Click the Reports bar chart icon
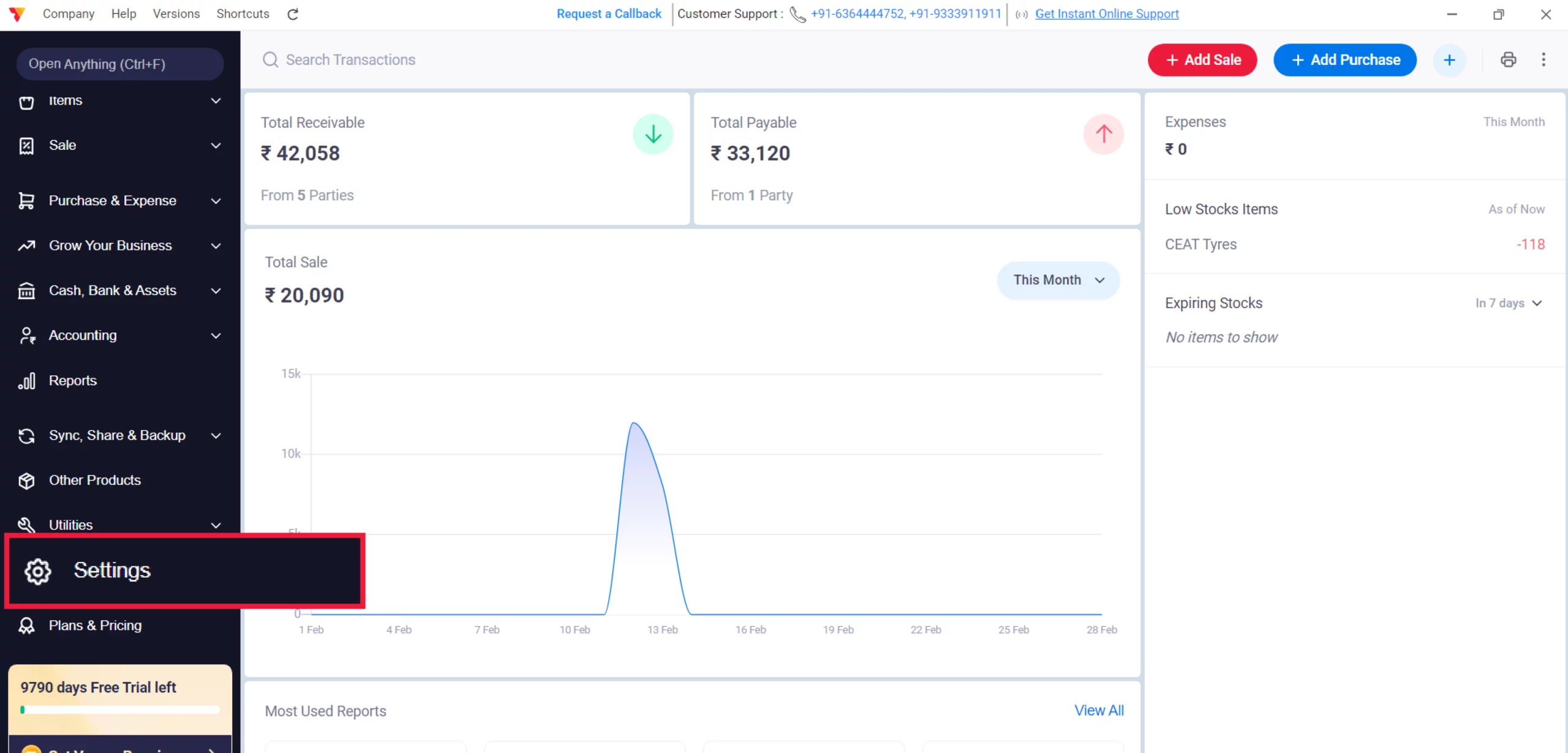Screen dimensions: 1568x753 26,381
